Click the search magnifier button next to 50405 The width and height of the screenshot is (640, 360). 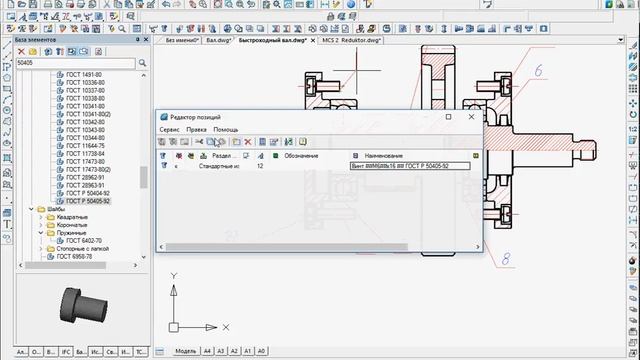(142, 63)
